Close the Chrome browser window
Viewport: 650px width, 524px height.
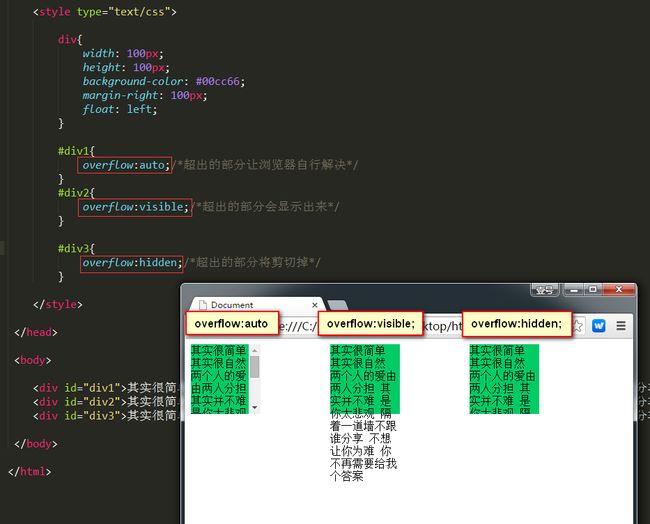coord(619,289)
